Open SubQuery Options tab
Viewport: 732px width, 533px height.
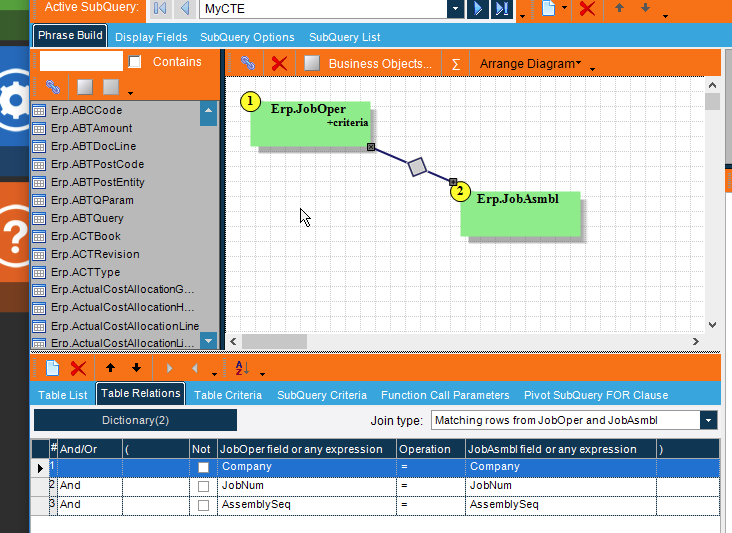pos(247,37)
